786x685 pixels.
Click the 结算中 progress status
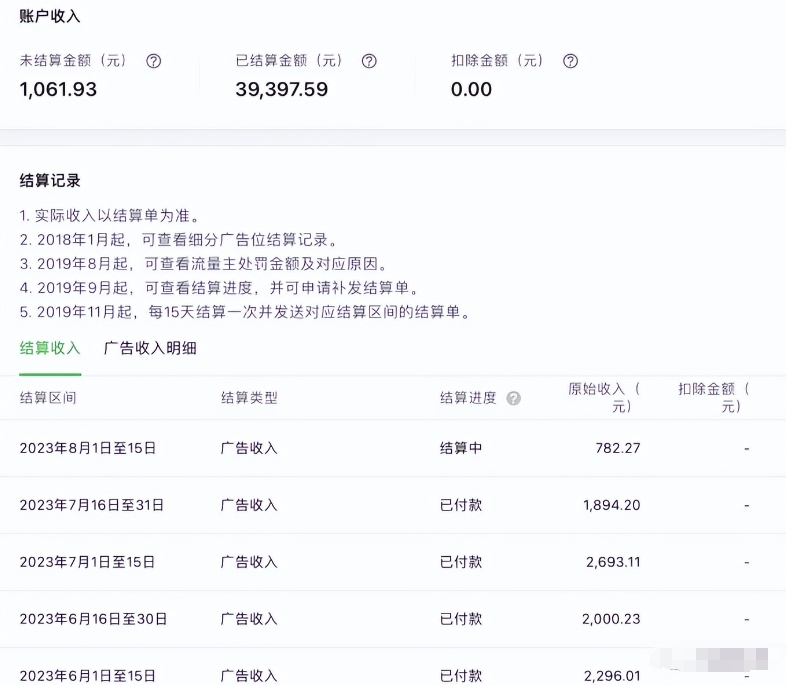(461, 448)
